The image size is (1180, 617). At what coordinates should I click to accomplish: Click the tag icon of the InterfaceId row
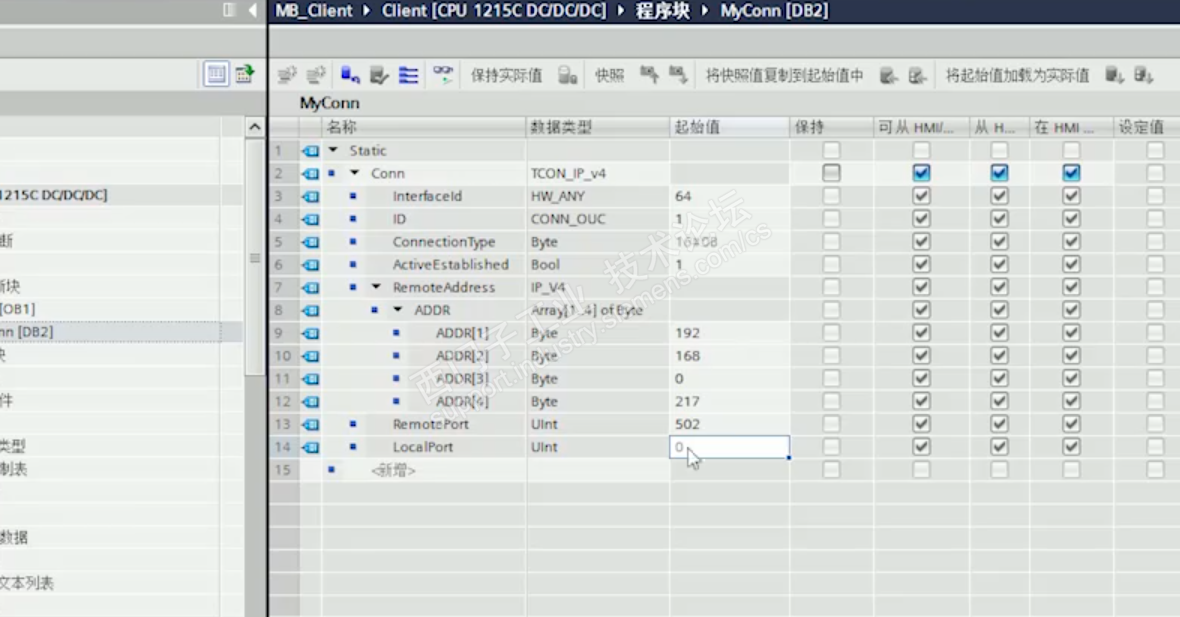(310, 196)
